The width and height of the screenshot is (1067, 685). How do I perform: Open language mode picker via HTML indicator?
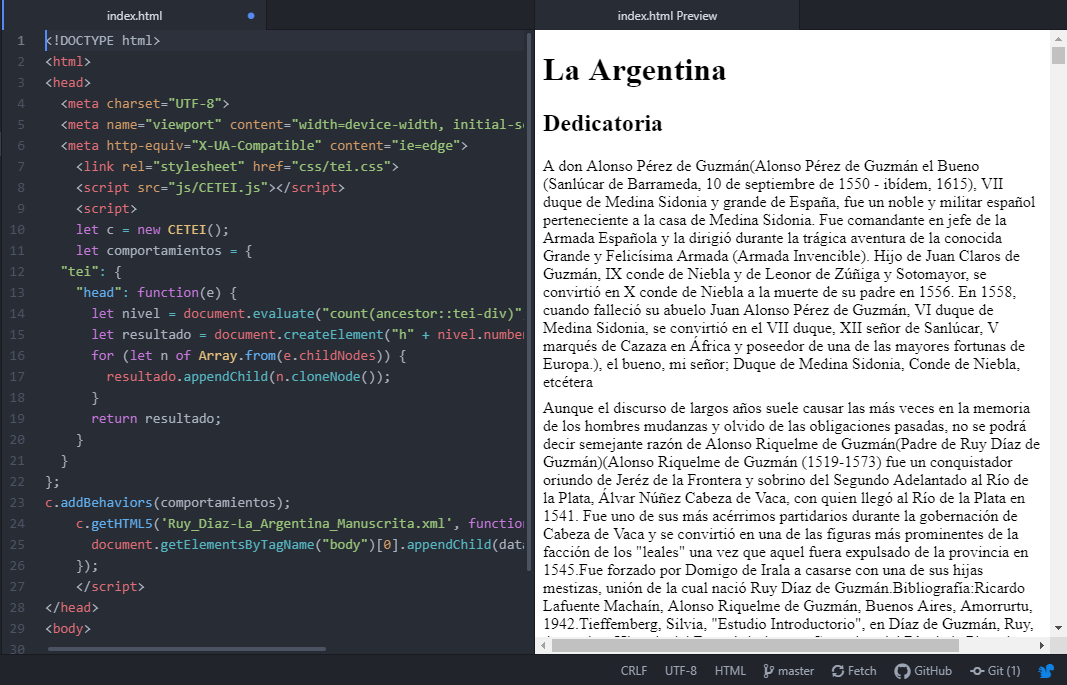(x=730, y=670)
